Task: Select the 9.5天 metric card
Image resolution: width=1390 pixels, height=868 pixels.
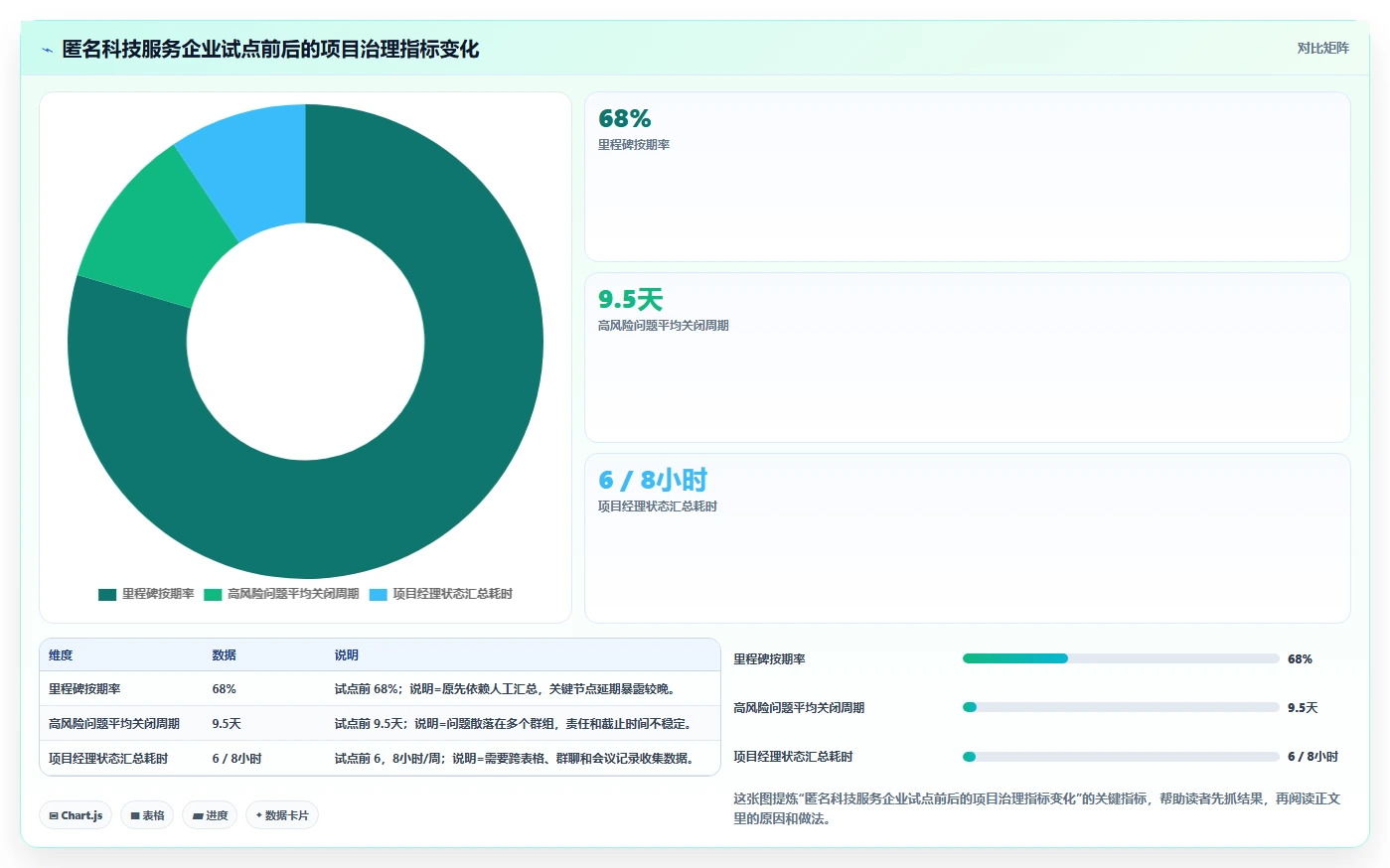Action: pyautogui.click(x=967, y=358)
